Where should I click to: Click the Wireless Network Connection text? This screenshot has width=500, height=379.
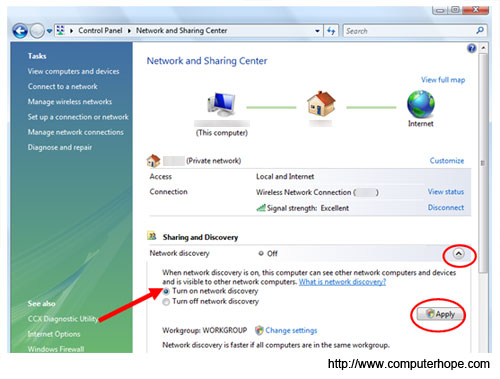click(x=303, y=192)
